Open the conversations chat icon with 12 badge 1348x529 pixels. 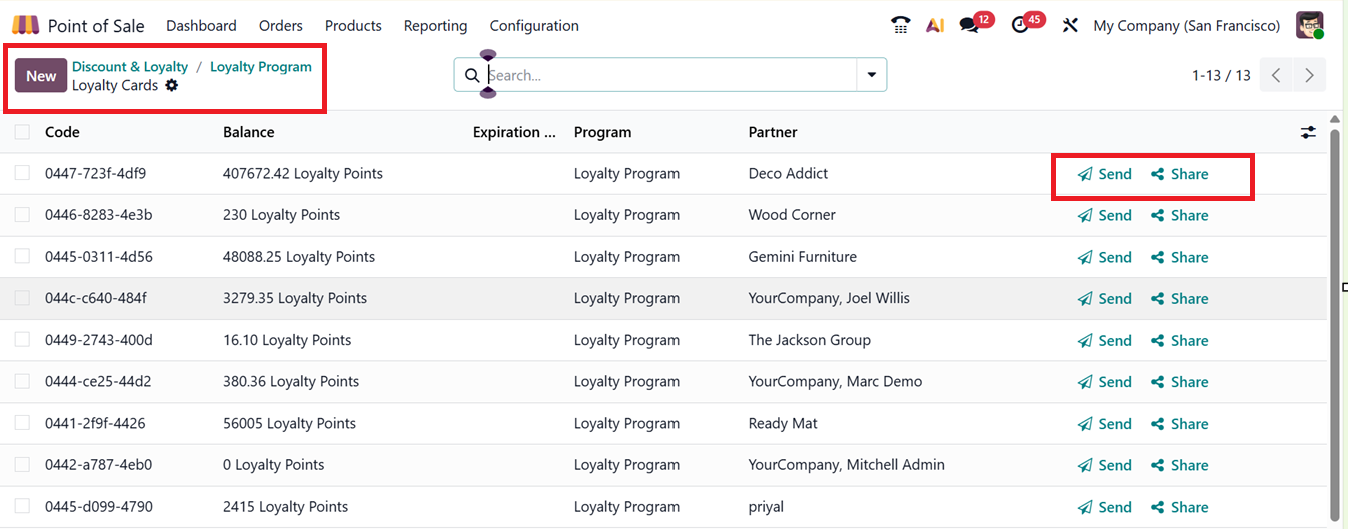[x=969, y=26]
